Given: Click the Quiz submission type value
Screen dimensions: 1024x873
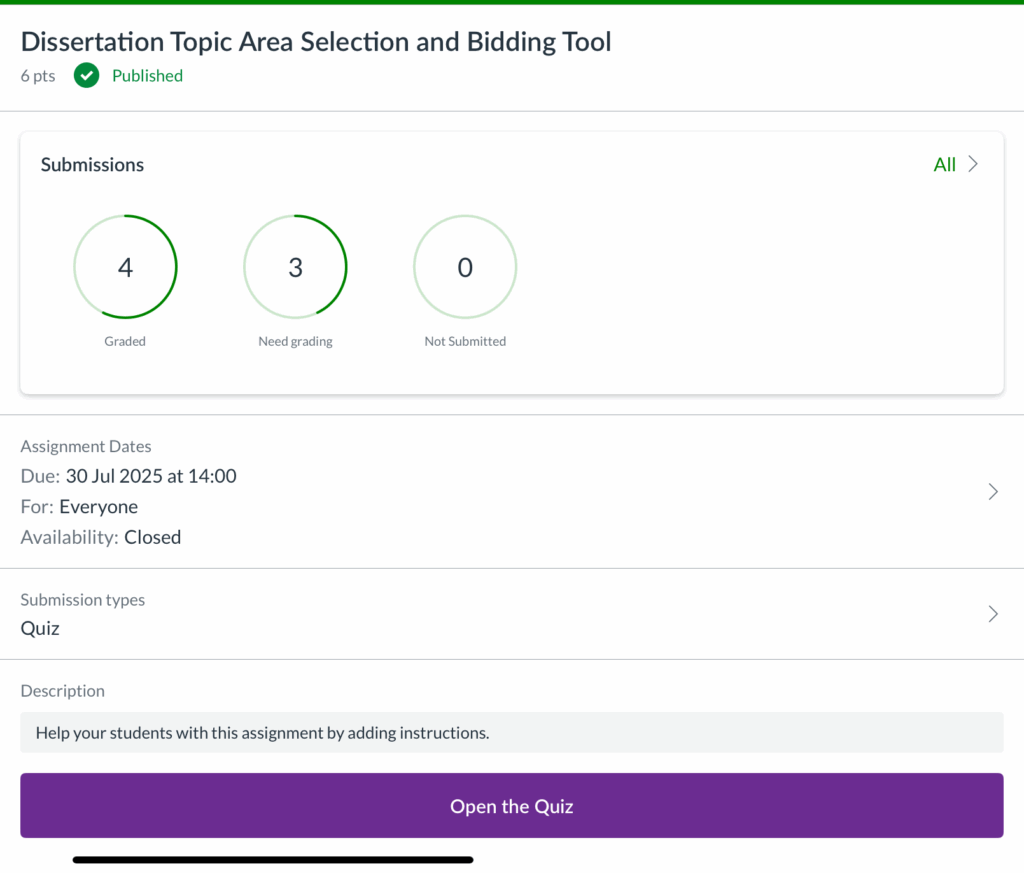Looking at the screenshot, I should click(x=40, y=629).
